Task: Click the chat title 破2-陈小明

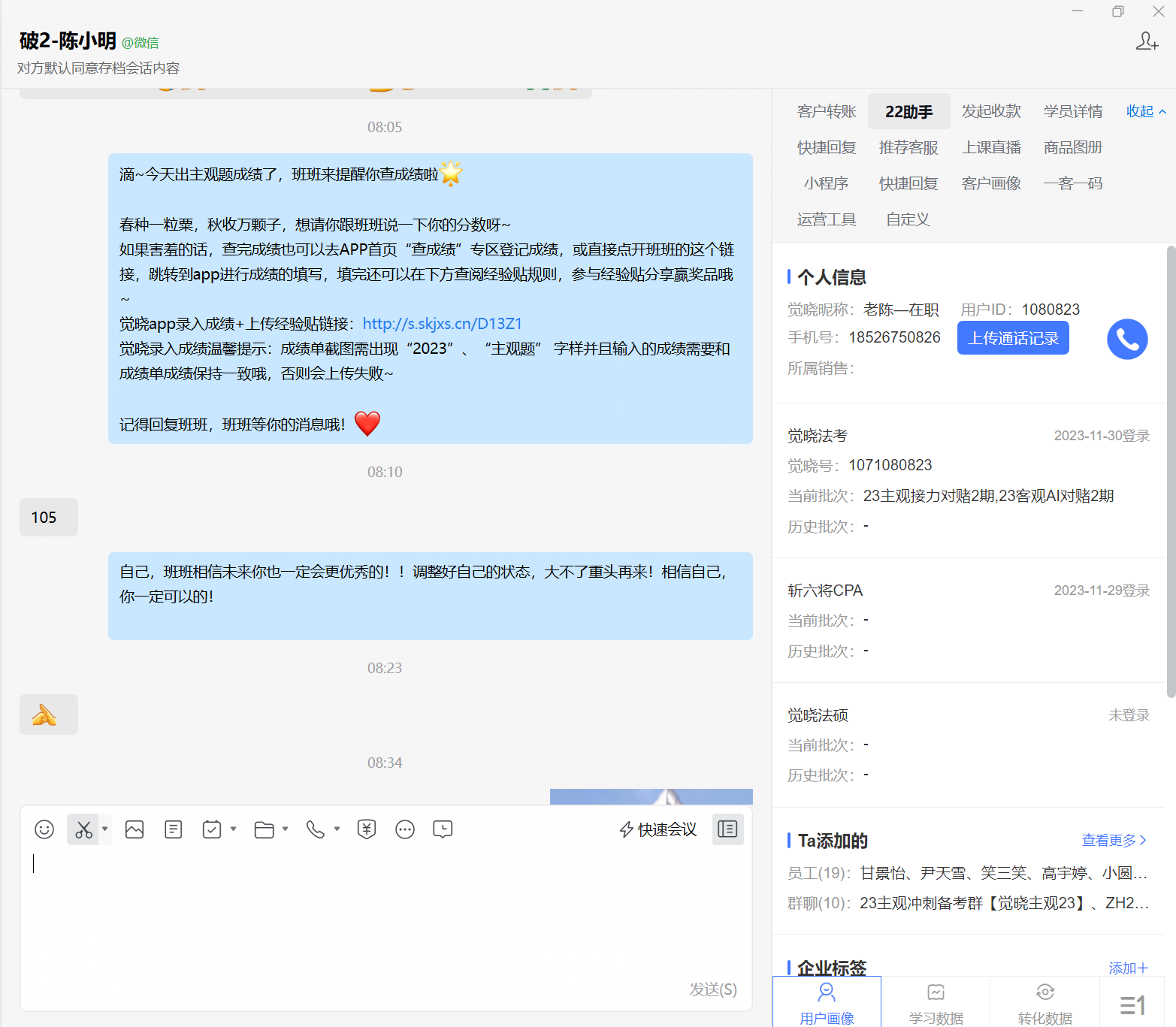Action: [68, 41]
